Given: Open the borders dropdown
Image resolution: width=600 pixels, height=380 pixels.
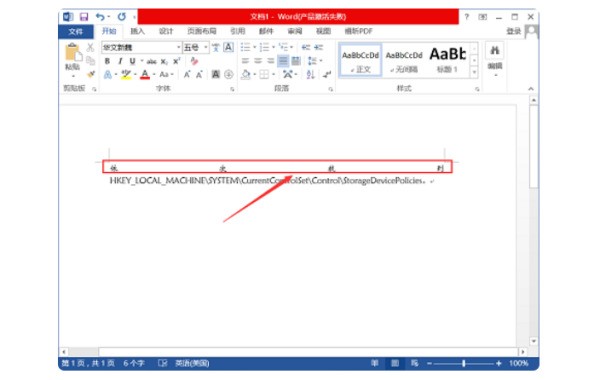Looking at the screenshot, I should click(x=273, y=75).
